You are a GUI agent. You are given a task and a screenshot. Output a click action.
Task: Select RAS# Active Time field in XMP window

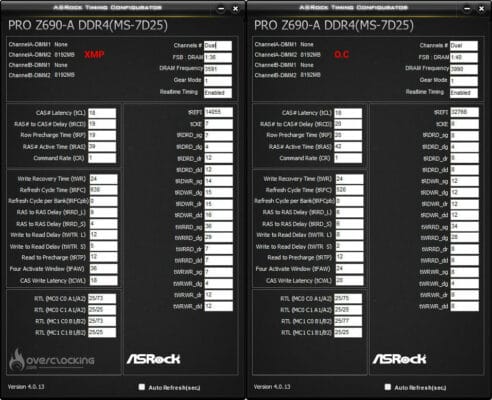(x=102, y=147)
